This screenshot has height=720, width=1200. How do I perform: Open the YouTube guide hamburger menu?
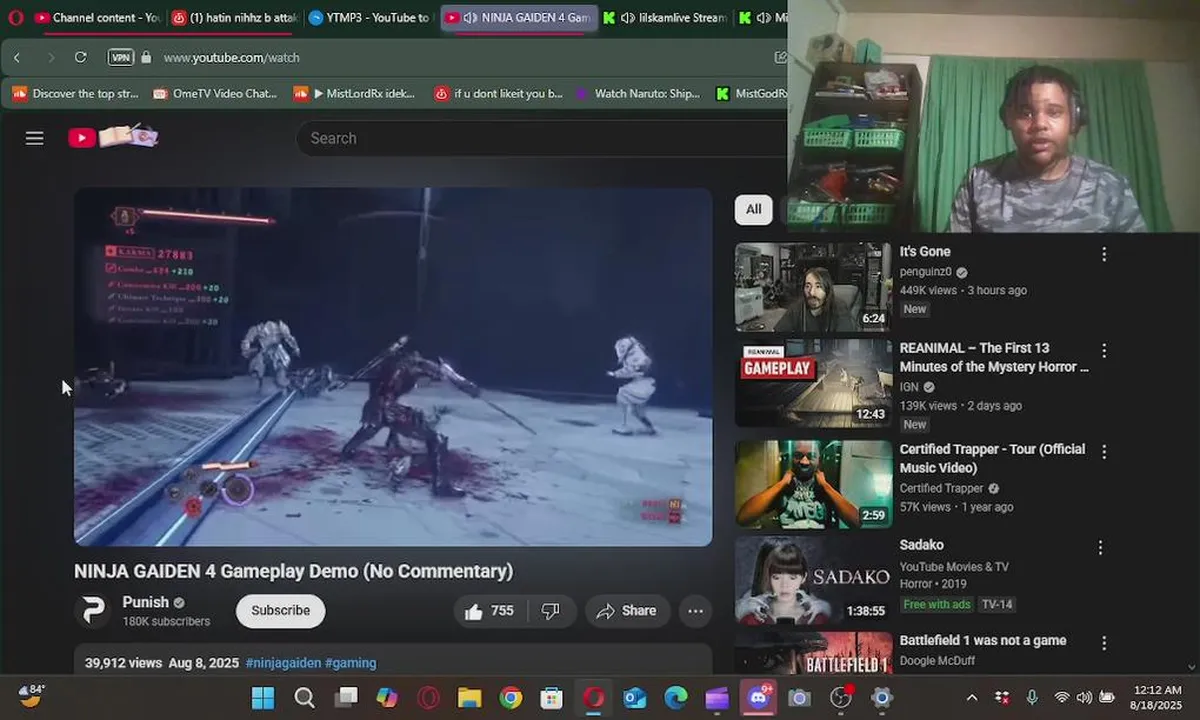tap(35, 138)
